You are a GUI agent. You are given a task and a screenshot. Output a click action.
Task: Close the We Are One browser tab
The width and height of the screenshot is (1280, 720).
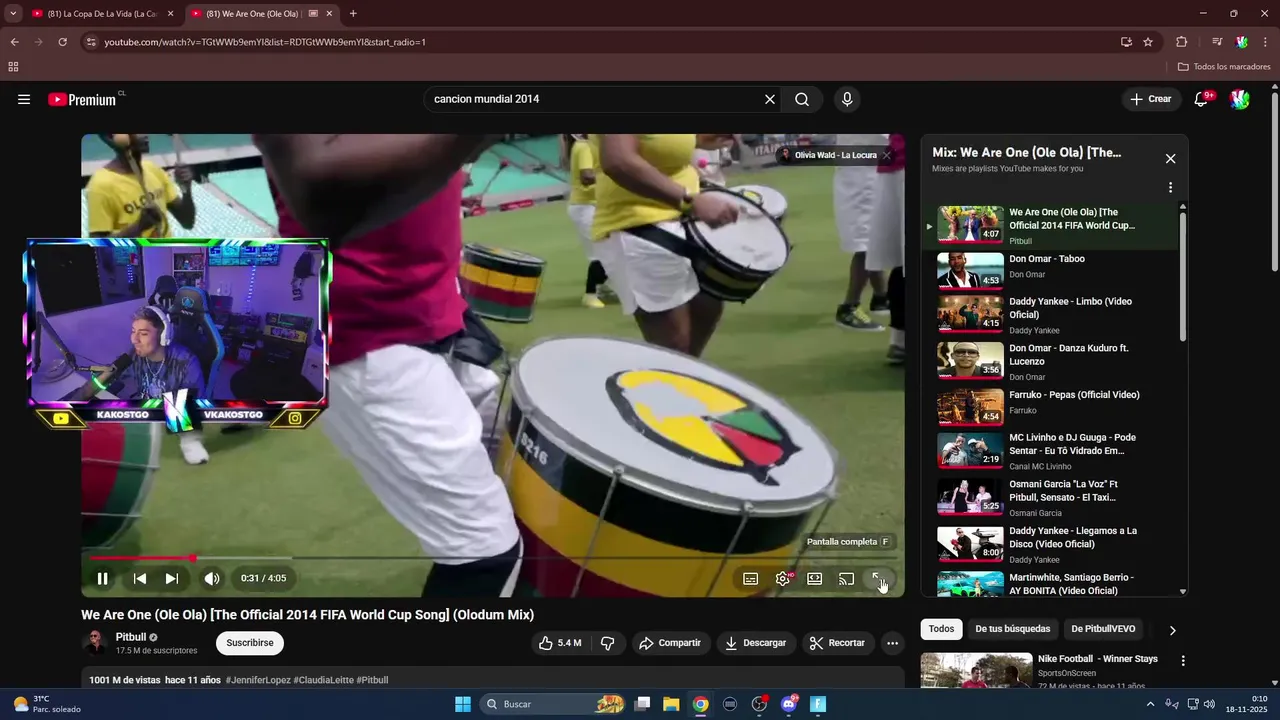pyautogui.click(x=329, y=14)
